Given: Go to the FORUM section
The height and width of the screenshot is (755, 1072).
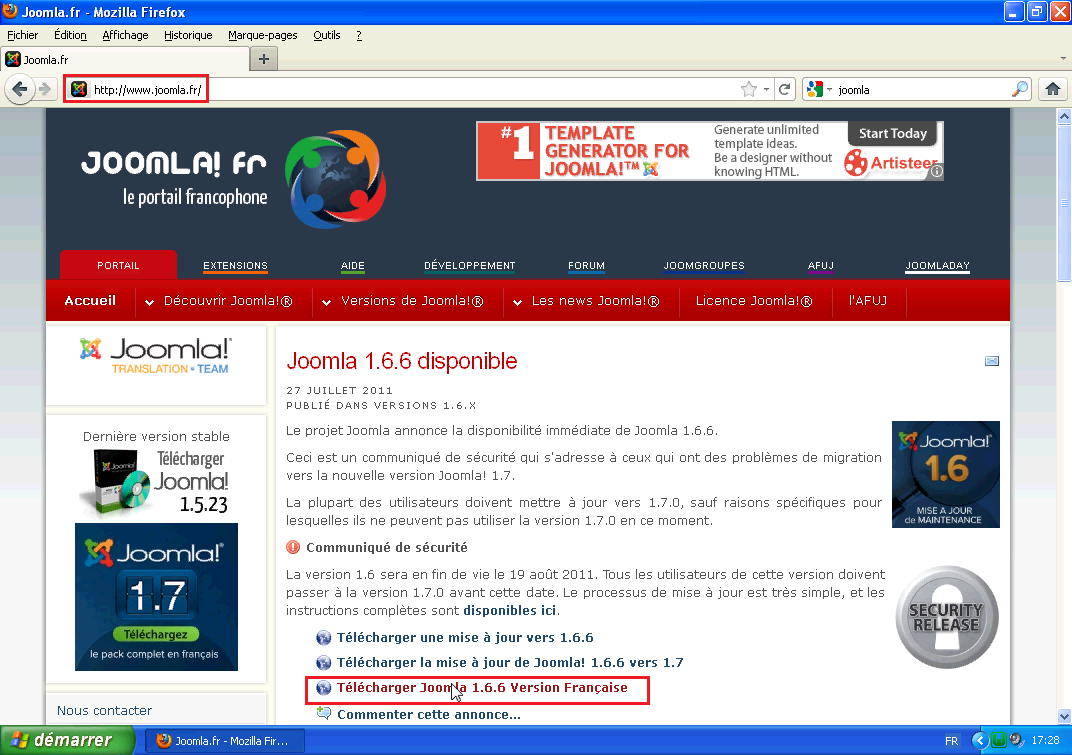Looking at the screenshot, I should pos(587,265).
